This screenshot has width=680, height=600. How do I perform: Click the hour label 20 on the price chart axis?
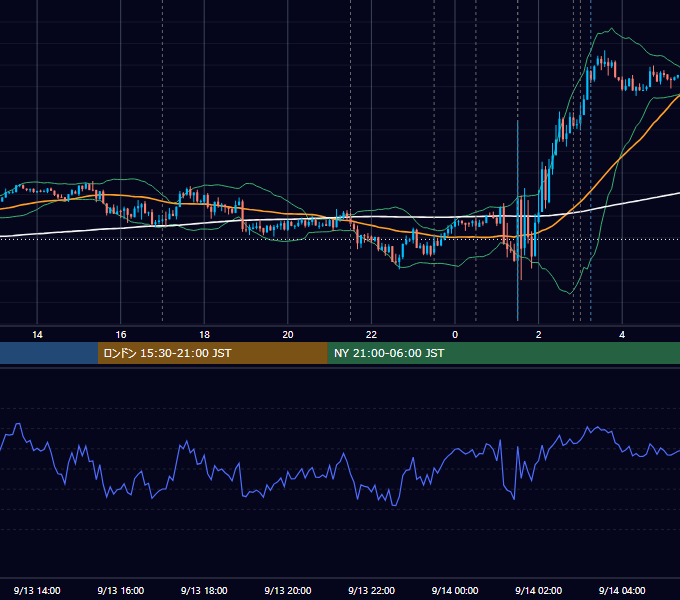[288, 335]
